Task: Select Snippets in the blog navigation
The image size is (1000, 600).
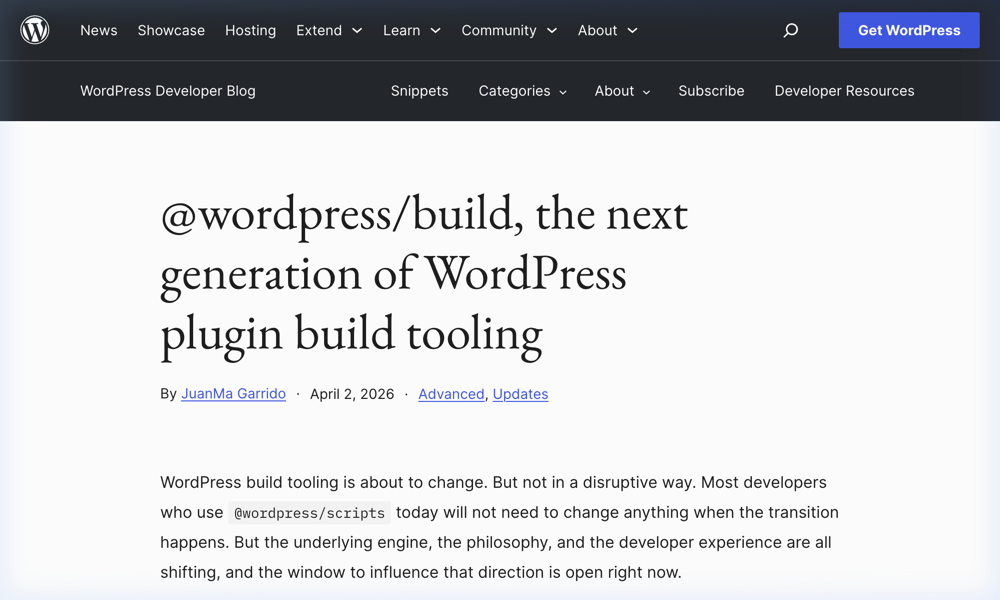Action: pyautogui.click(x=419, y=91)
